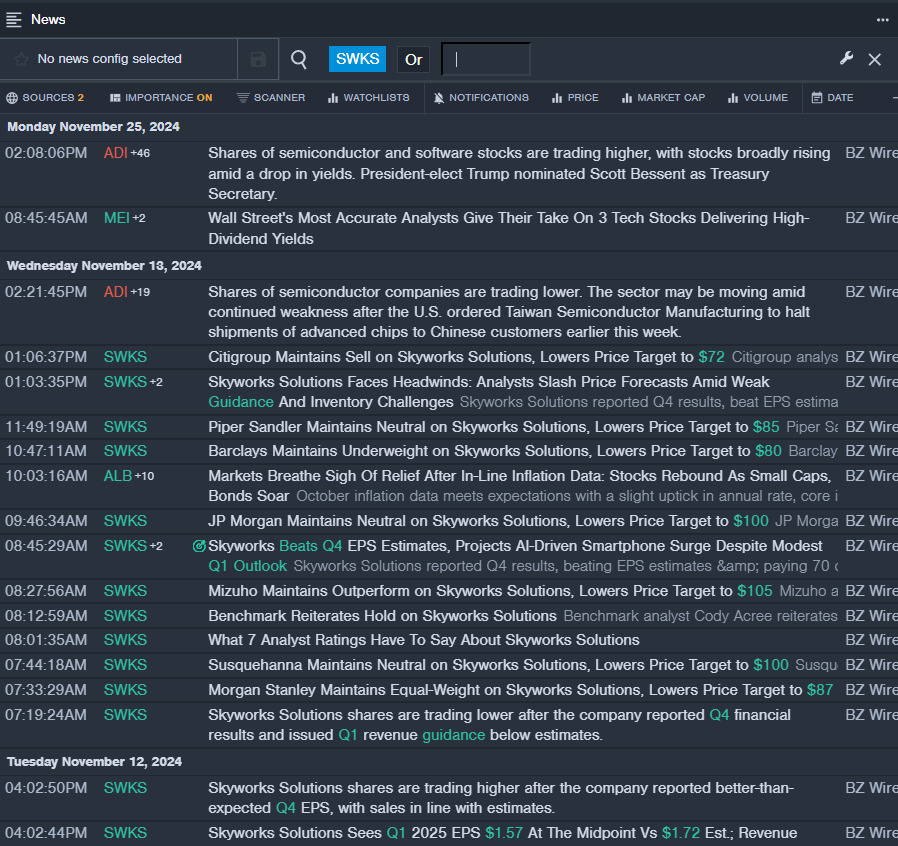The image size is (898, 846).
Task: Toggle the Or operator button
Action: [413, 60]
